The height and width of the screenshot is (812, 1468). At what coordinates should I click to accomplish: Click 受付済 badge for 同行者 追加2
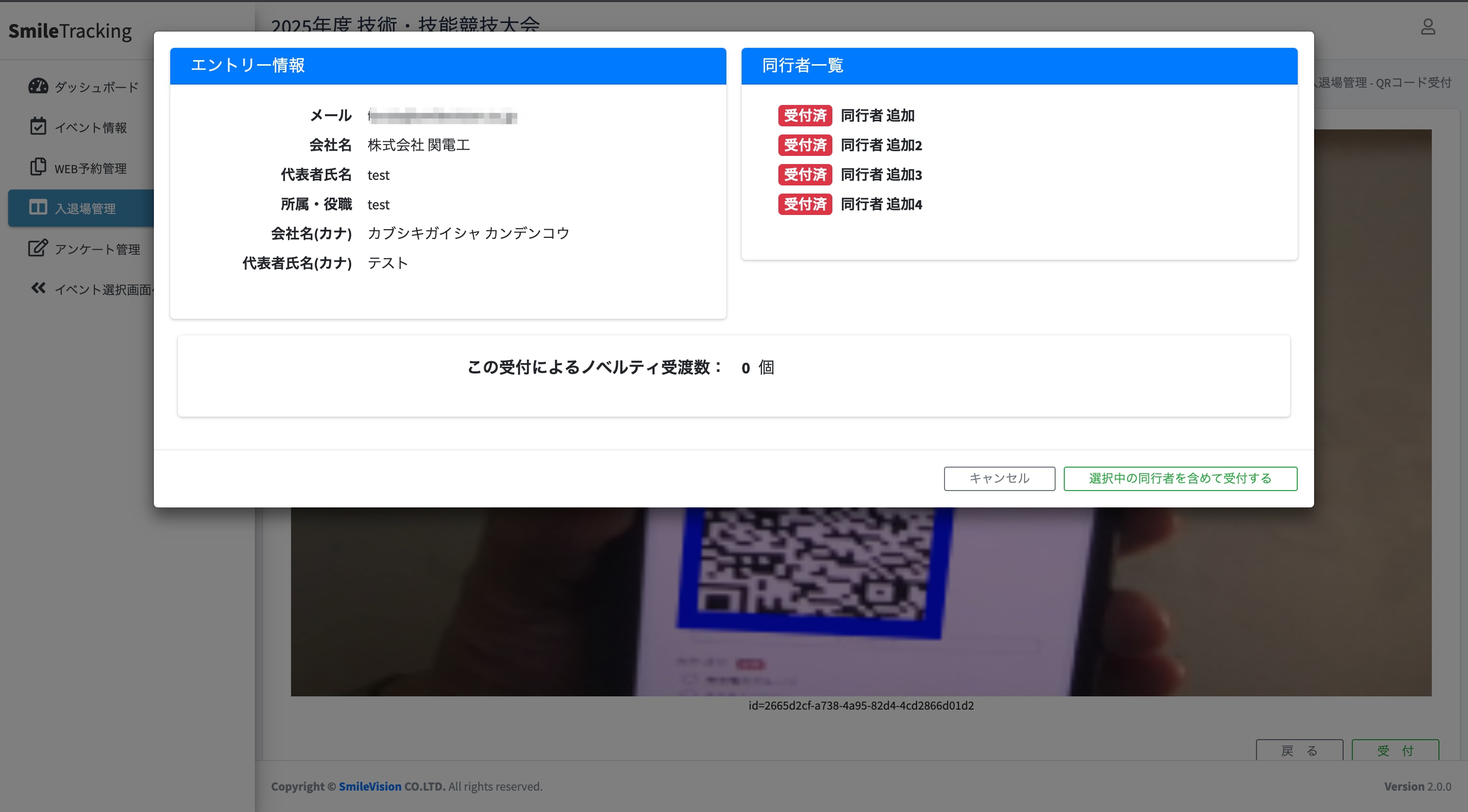pyautogui.click(x=805, y=145)
